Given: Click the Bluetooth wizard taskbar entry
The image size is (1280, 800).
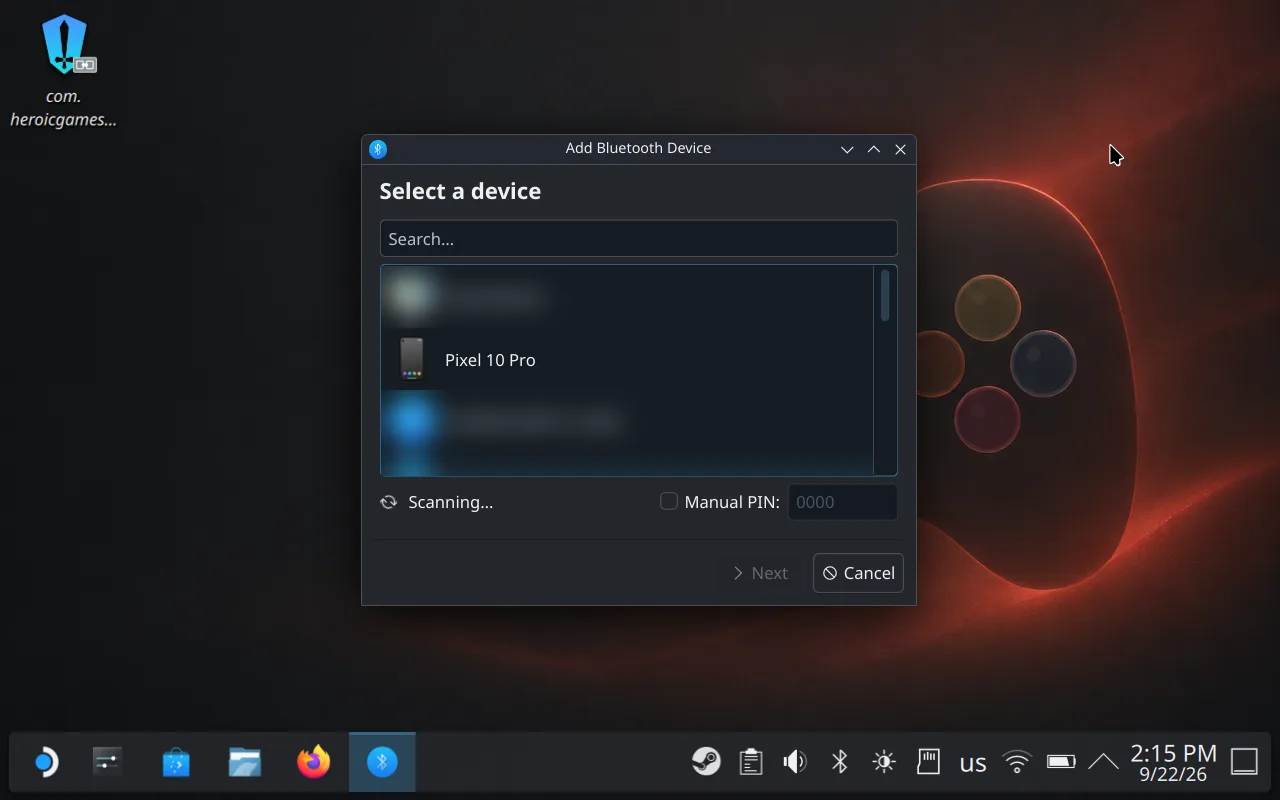Looking at the screenshot, I should click(382, 762).
